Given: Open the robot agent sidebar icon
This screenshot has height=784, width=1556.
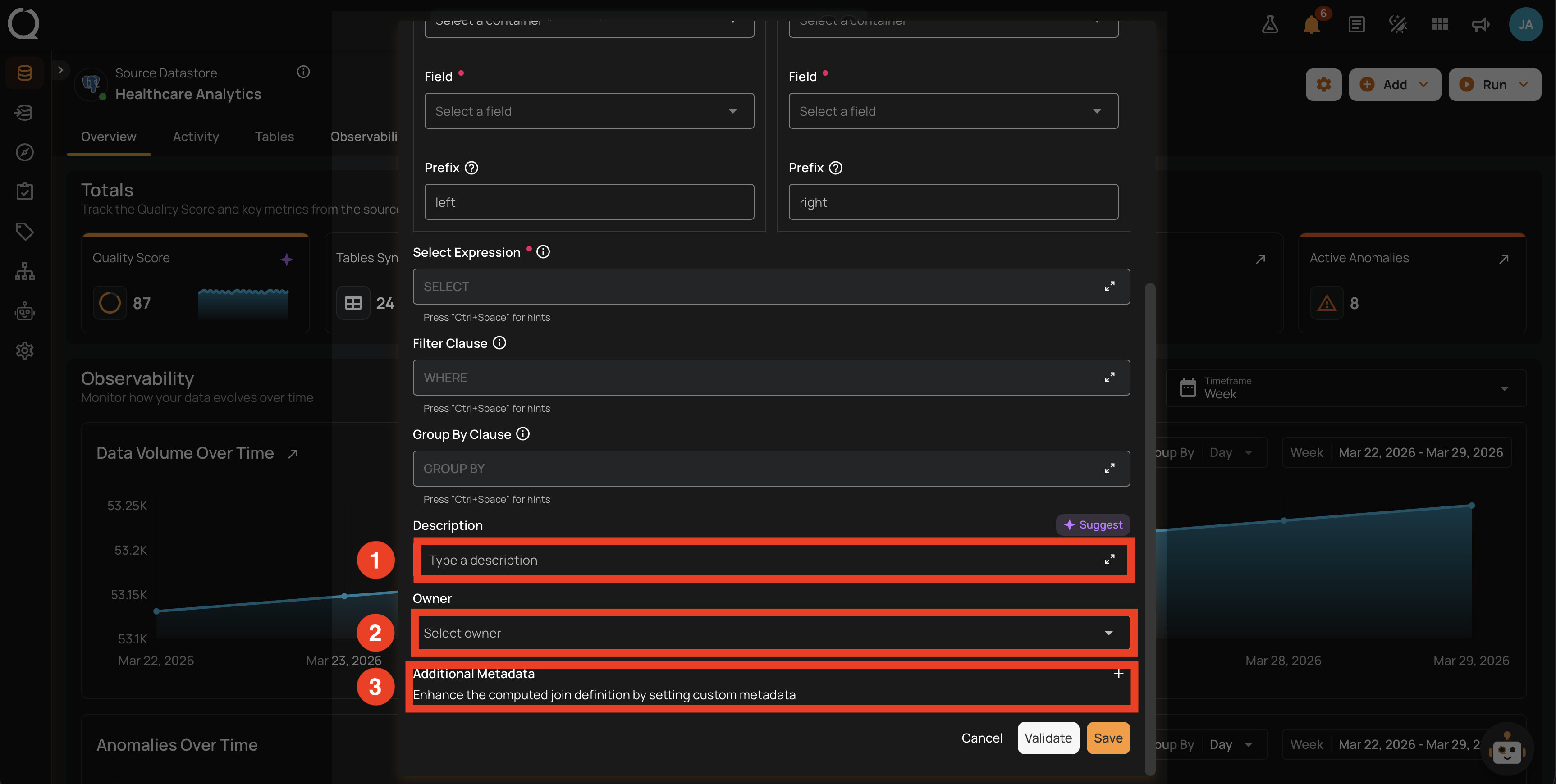Looking at the screenshot, I should 24,311.
